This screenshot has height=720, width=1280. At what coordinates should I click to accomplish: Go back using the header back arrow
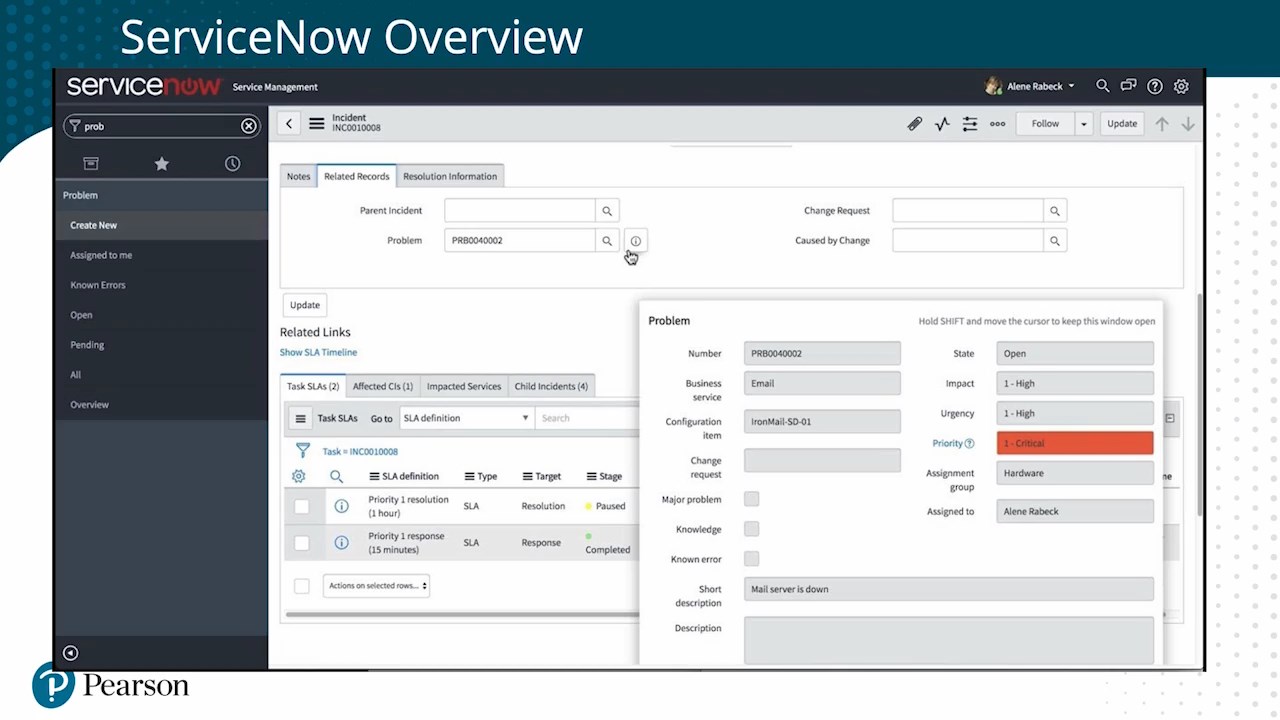point(289,124)
